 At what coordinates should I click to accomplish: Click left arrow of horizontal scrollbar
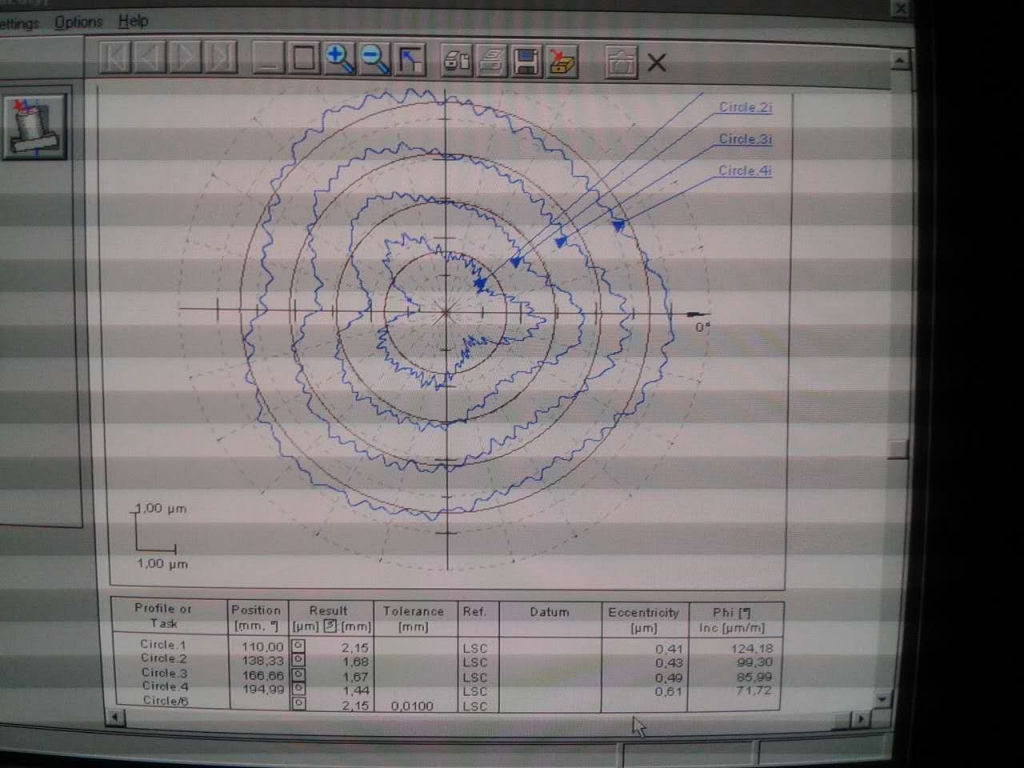(116, 718)
